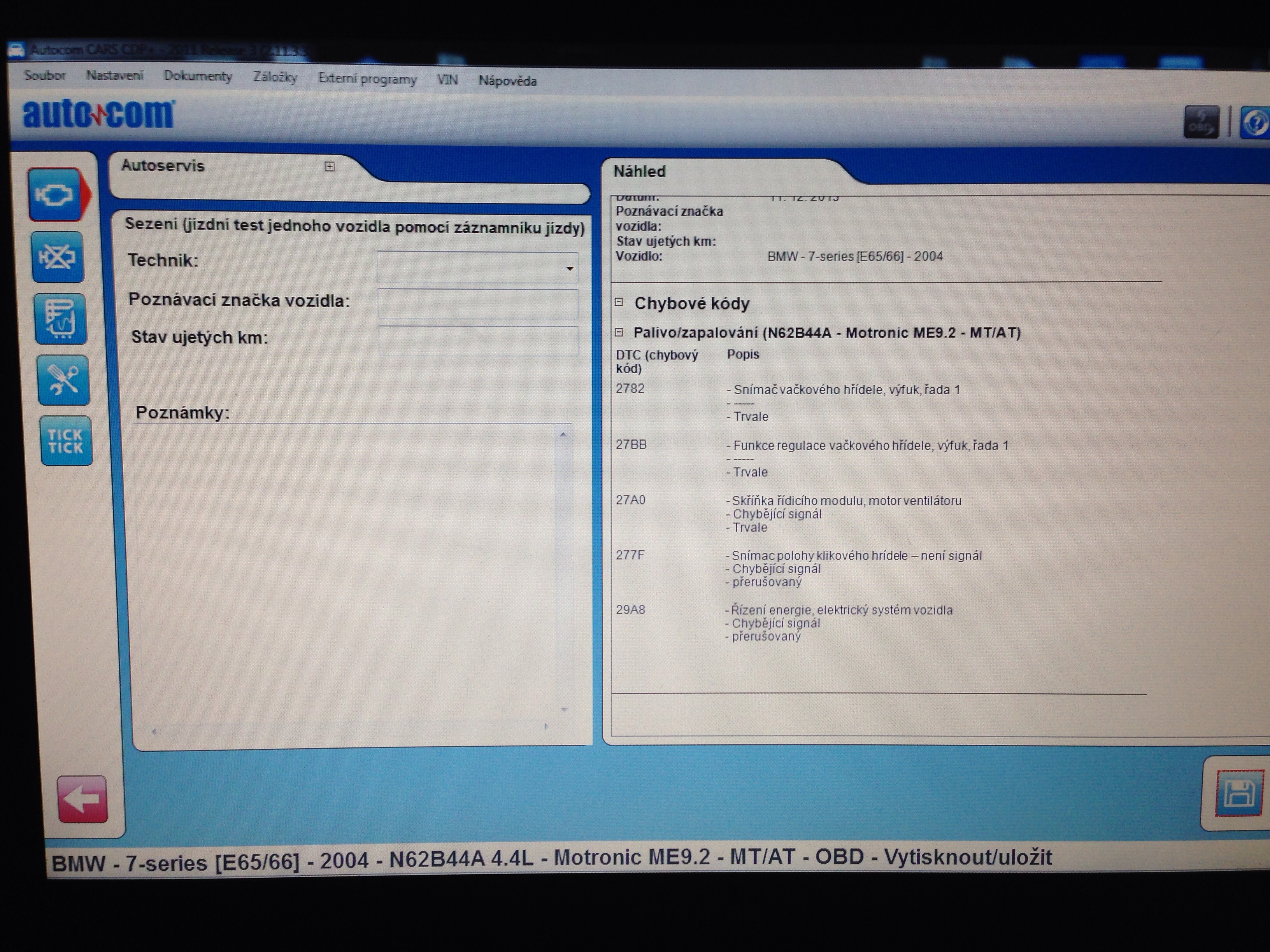Open the real-time data graph sidebar icon
Image resolution: width=1270 pixels, height=952 pixels.
pos(60,319)
